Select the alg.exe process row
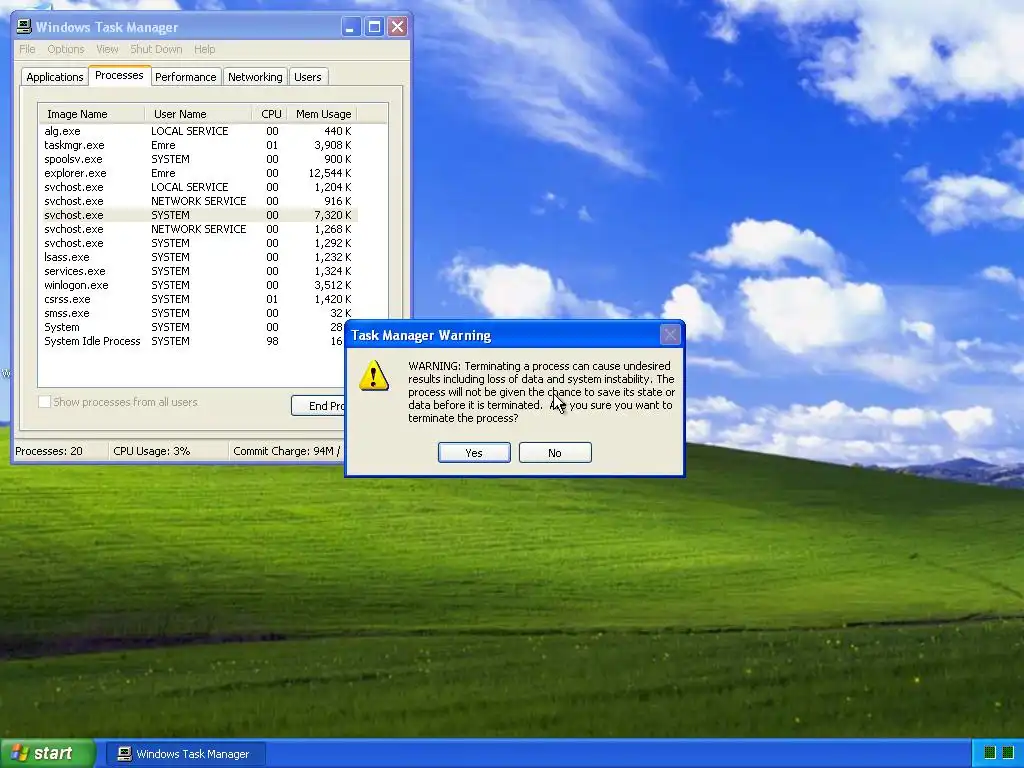The image size is (1024, 768). [198, 131]
